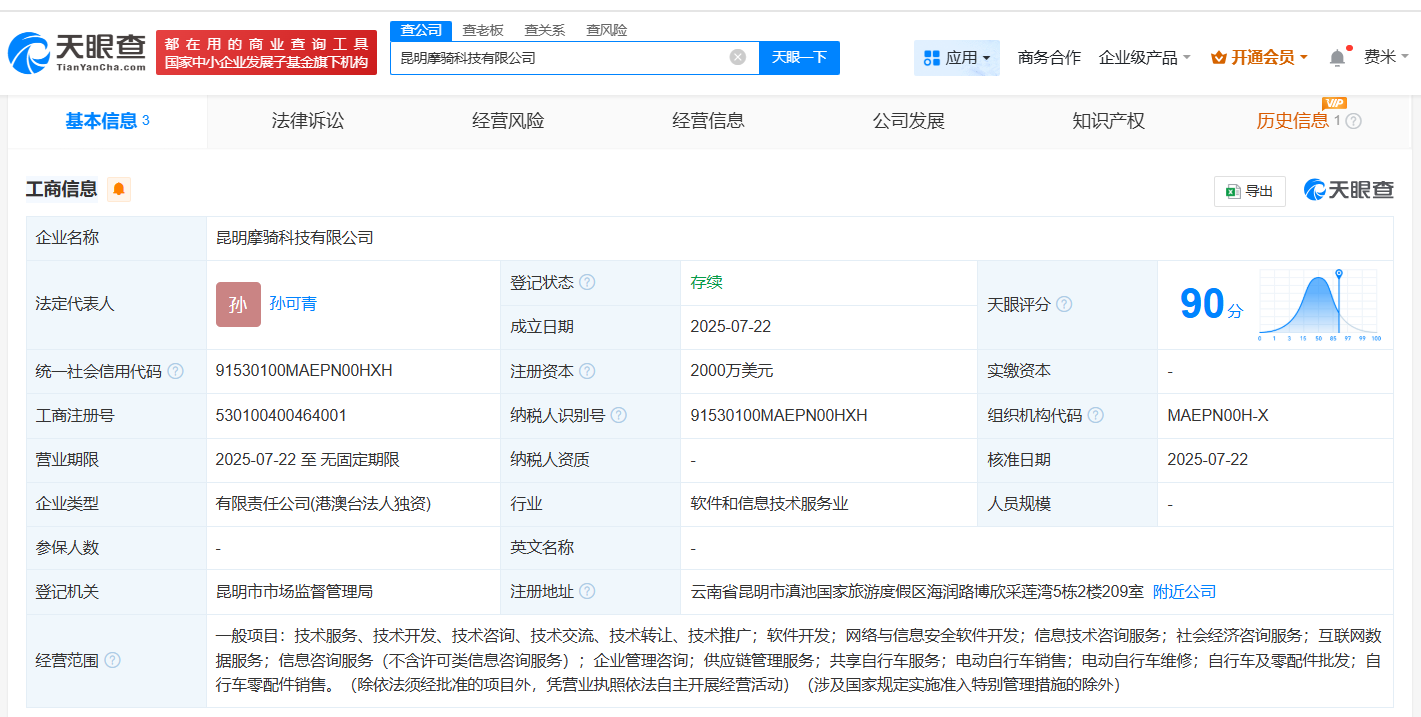The image size is (1421, 717).
Task: Click the 导出 export button
Action: coord(1250,191)
